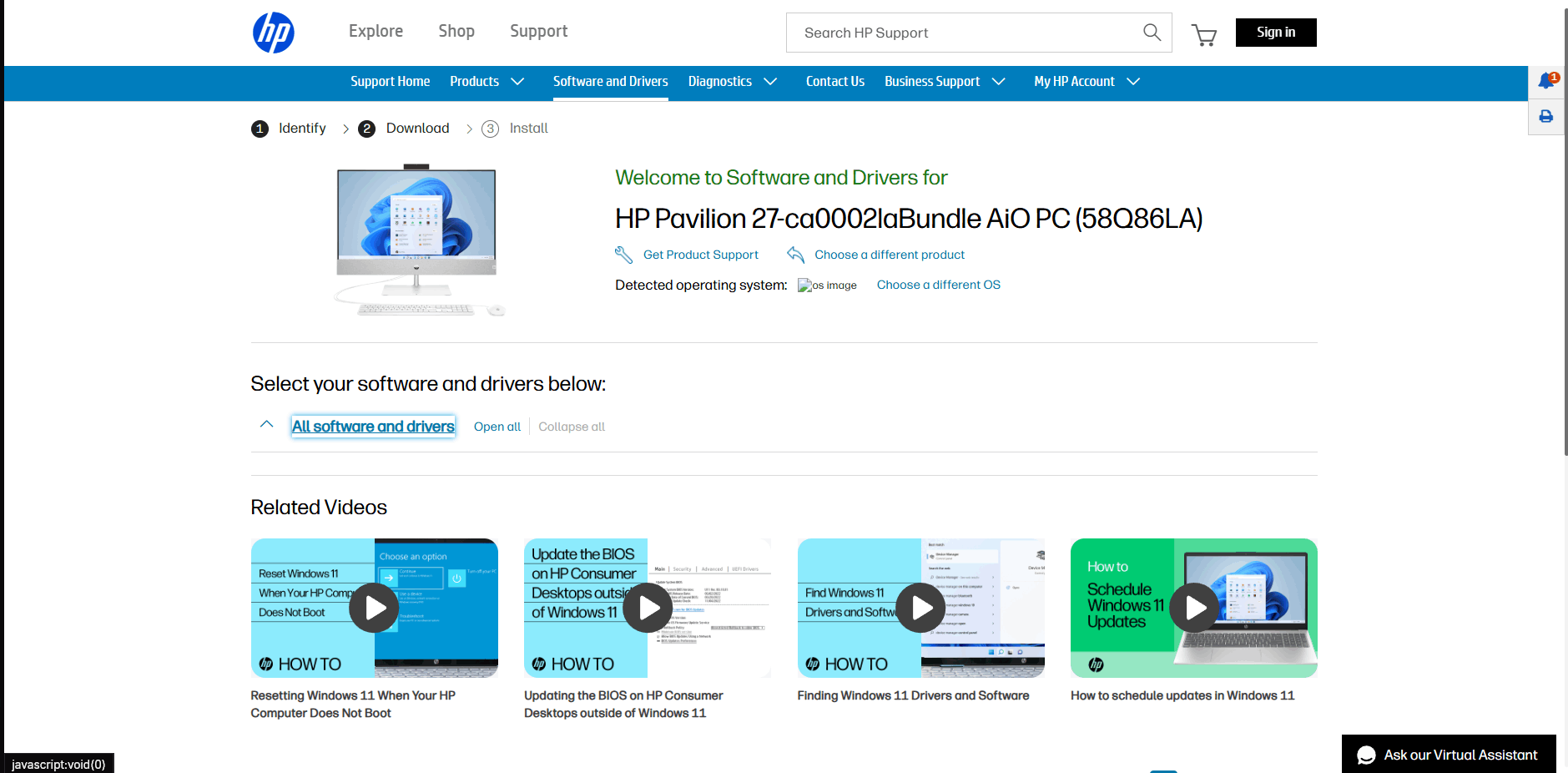Click the Products menu label

point(474,82)
